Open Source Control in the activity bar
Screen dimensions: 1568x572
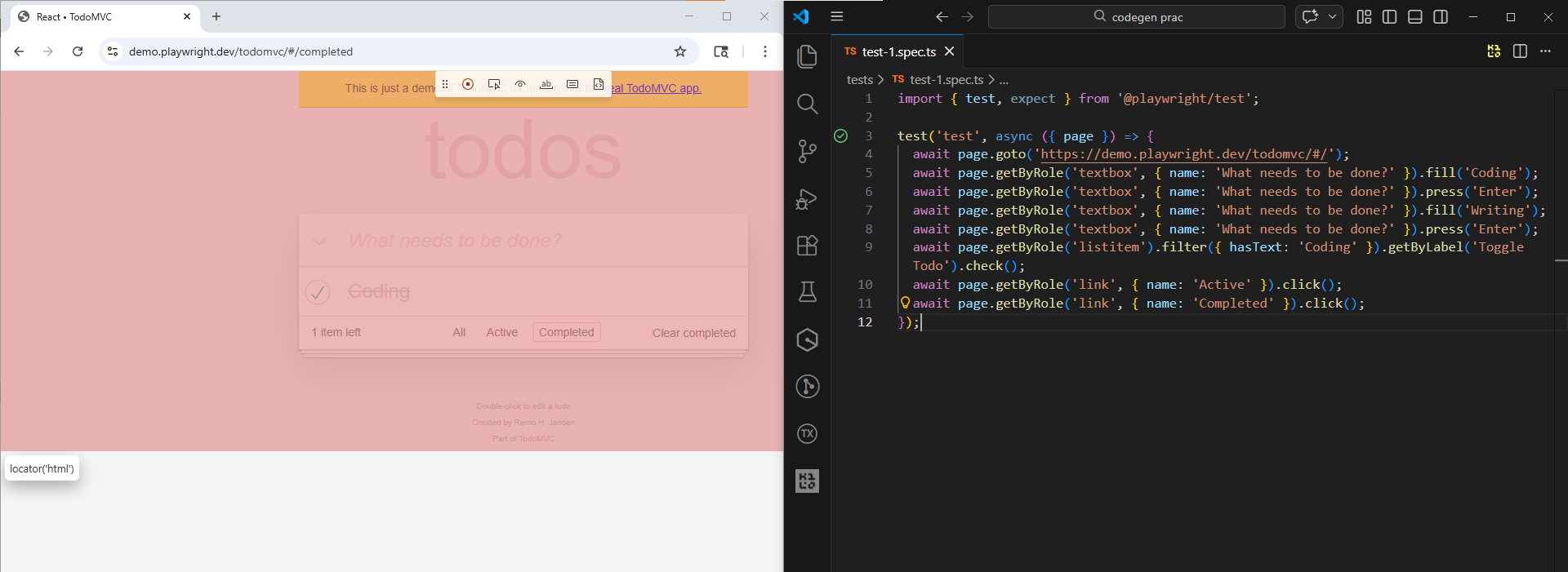(807, 151)
